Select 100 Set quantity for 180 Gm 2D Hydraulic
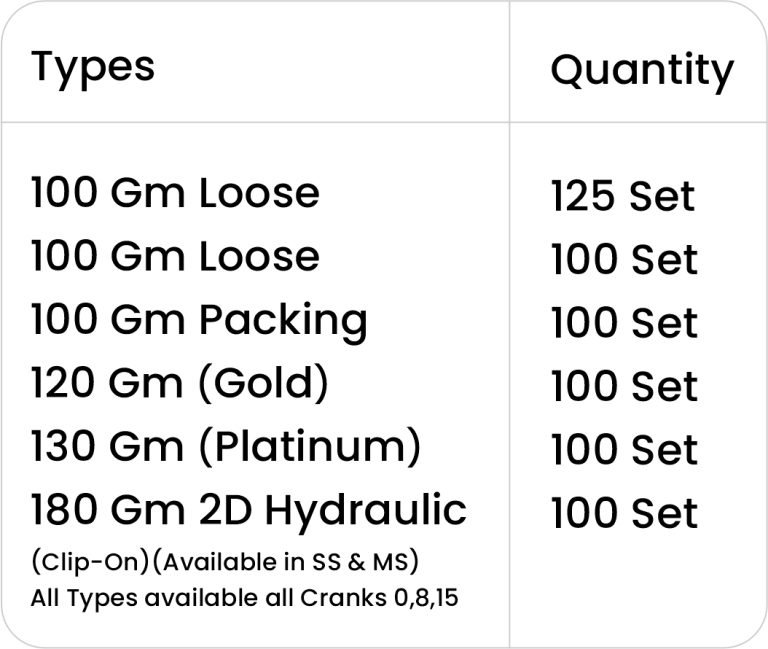Screen dimensions: 768x649 click(x=624, y=513)
